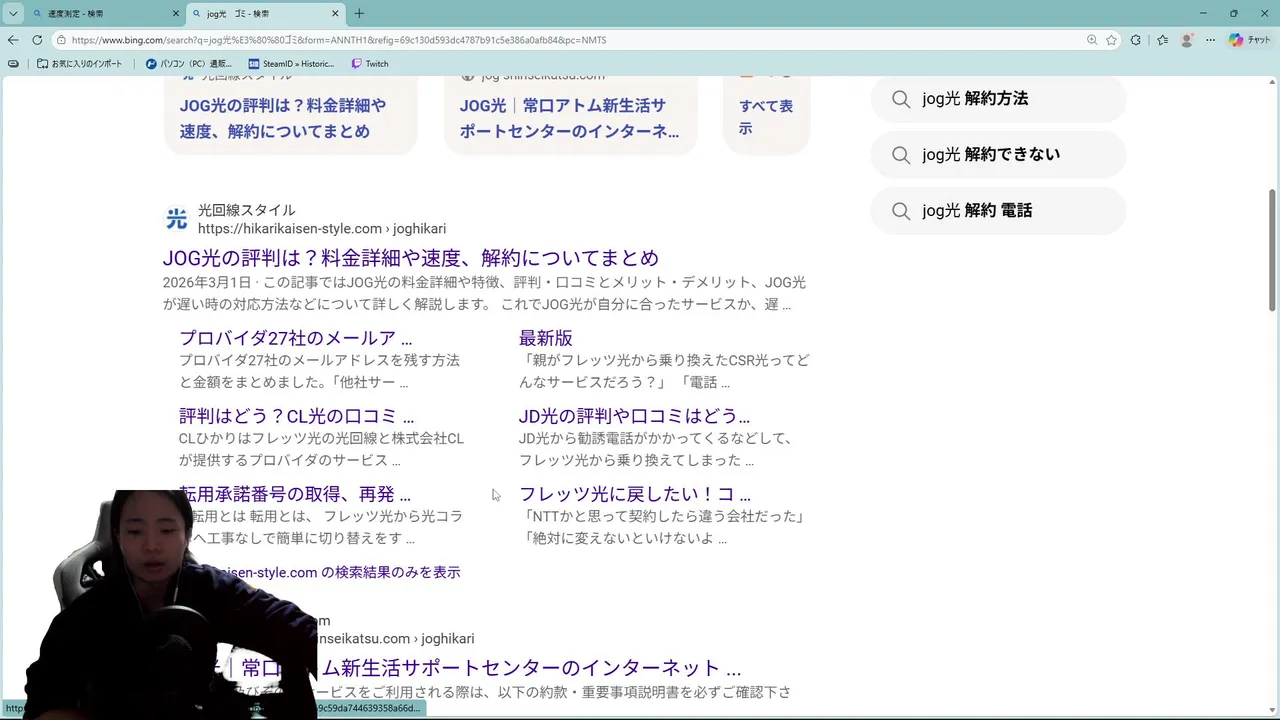Click the 光回線スタイル site favicon
This screenshot has height=720, width=1280.
click(176, 219)
